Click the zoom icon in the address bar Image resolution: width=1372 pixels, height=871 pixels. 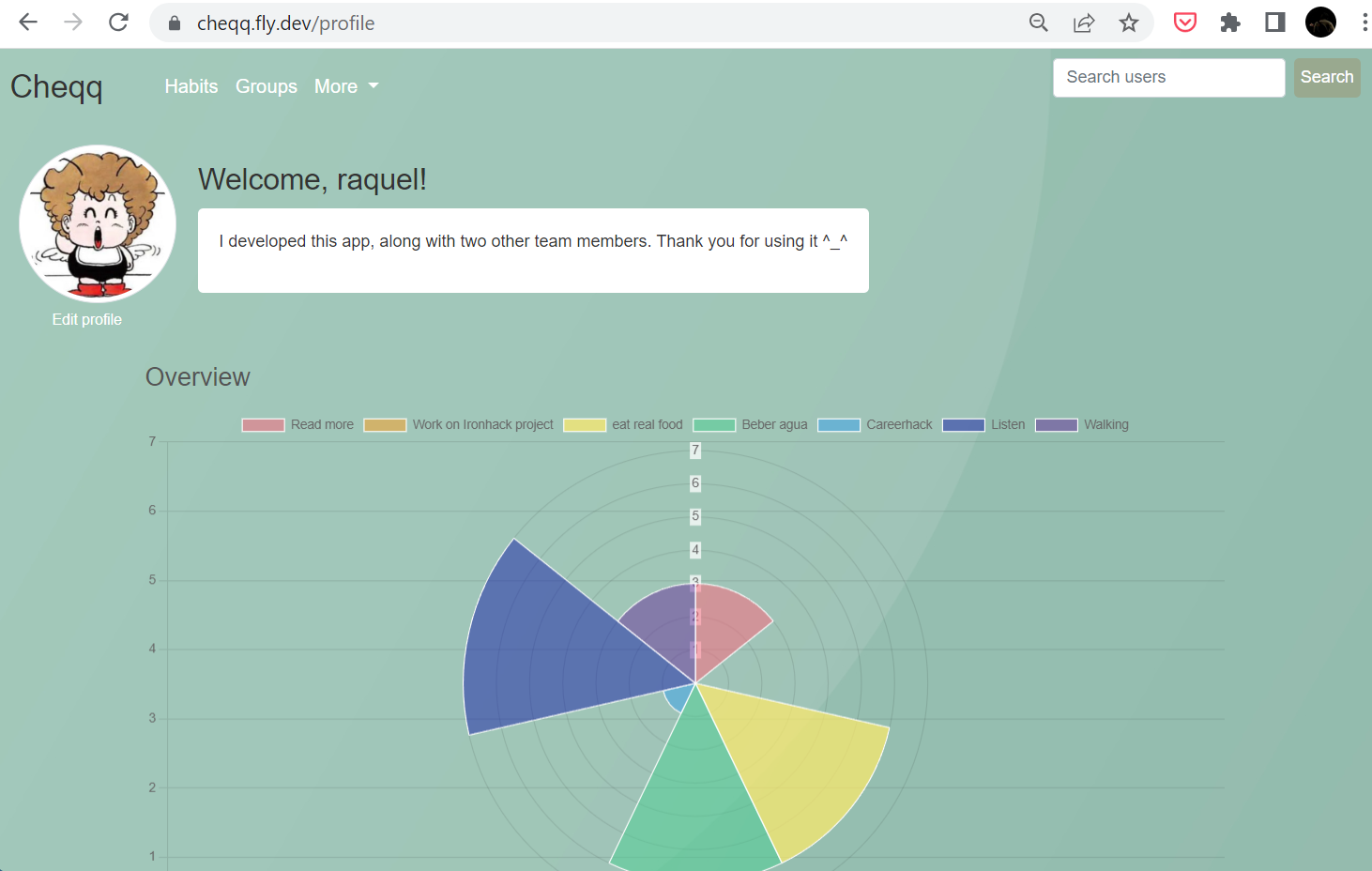(1039, 23)
